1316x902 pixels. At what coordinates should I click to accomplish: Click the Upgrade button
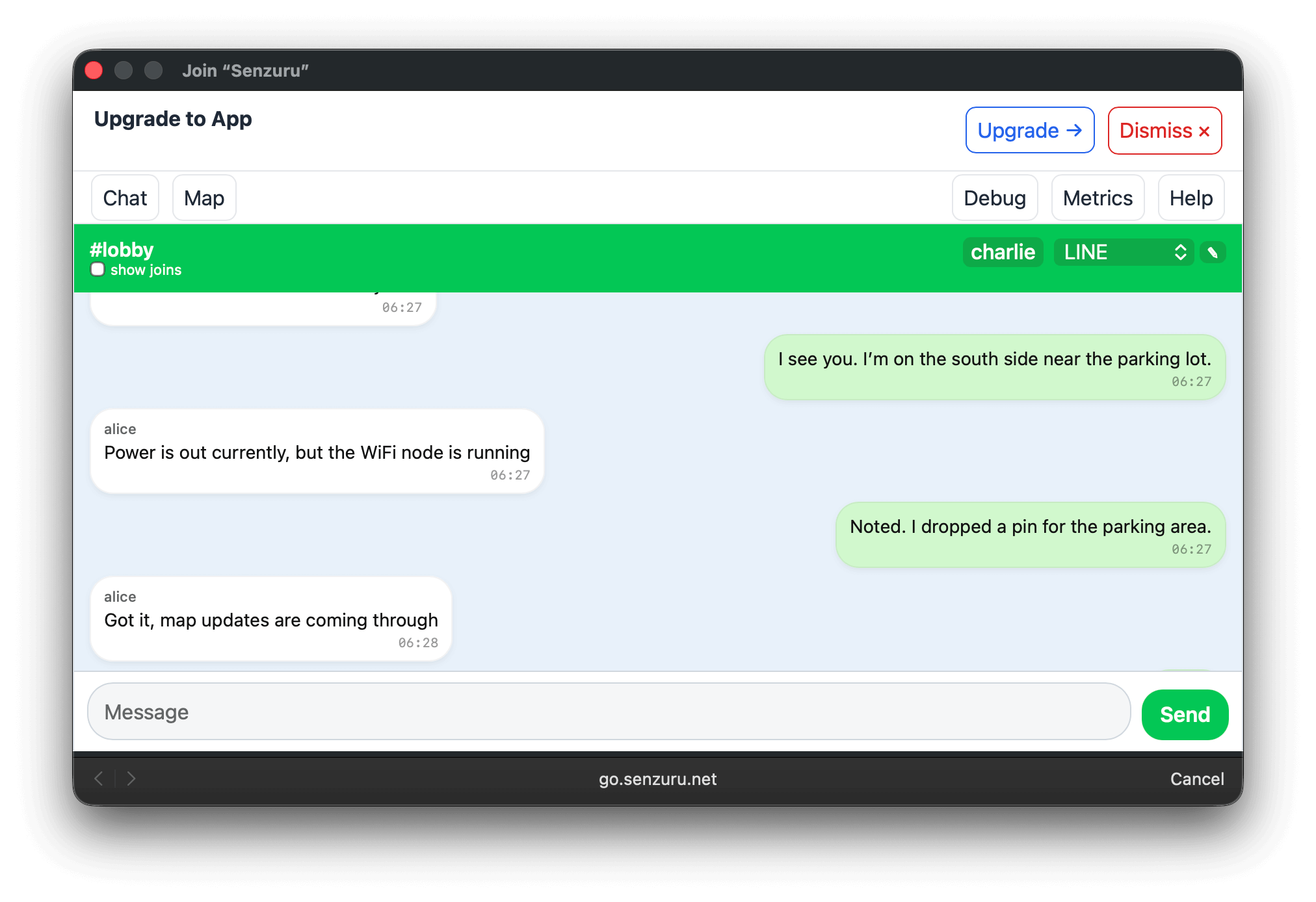click(1029, 131)
